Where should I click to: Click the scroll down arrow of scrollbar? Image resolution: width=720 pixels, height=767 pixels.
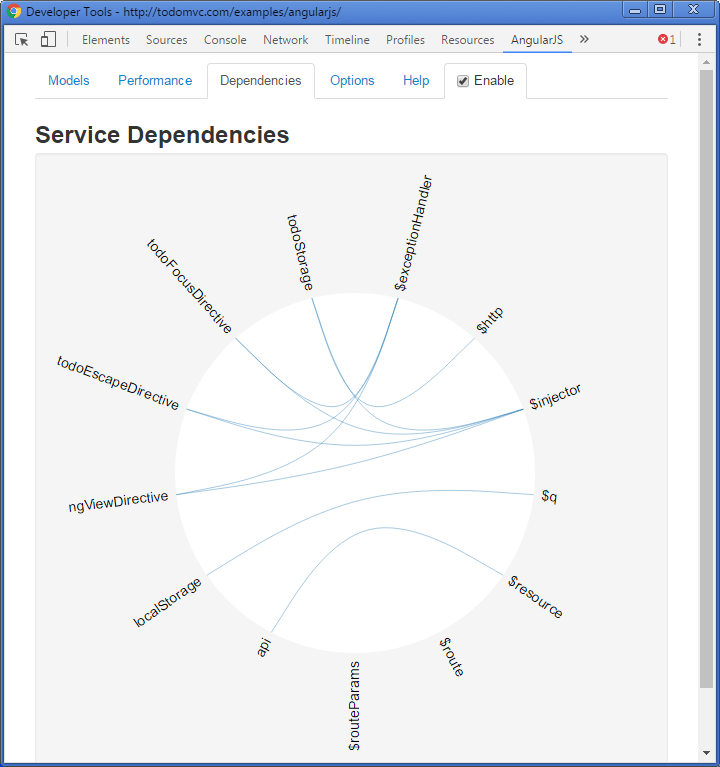tap(706, 753)
